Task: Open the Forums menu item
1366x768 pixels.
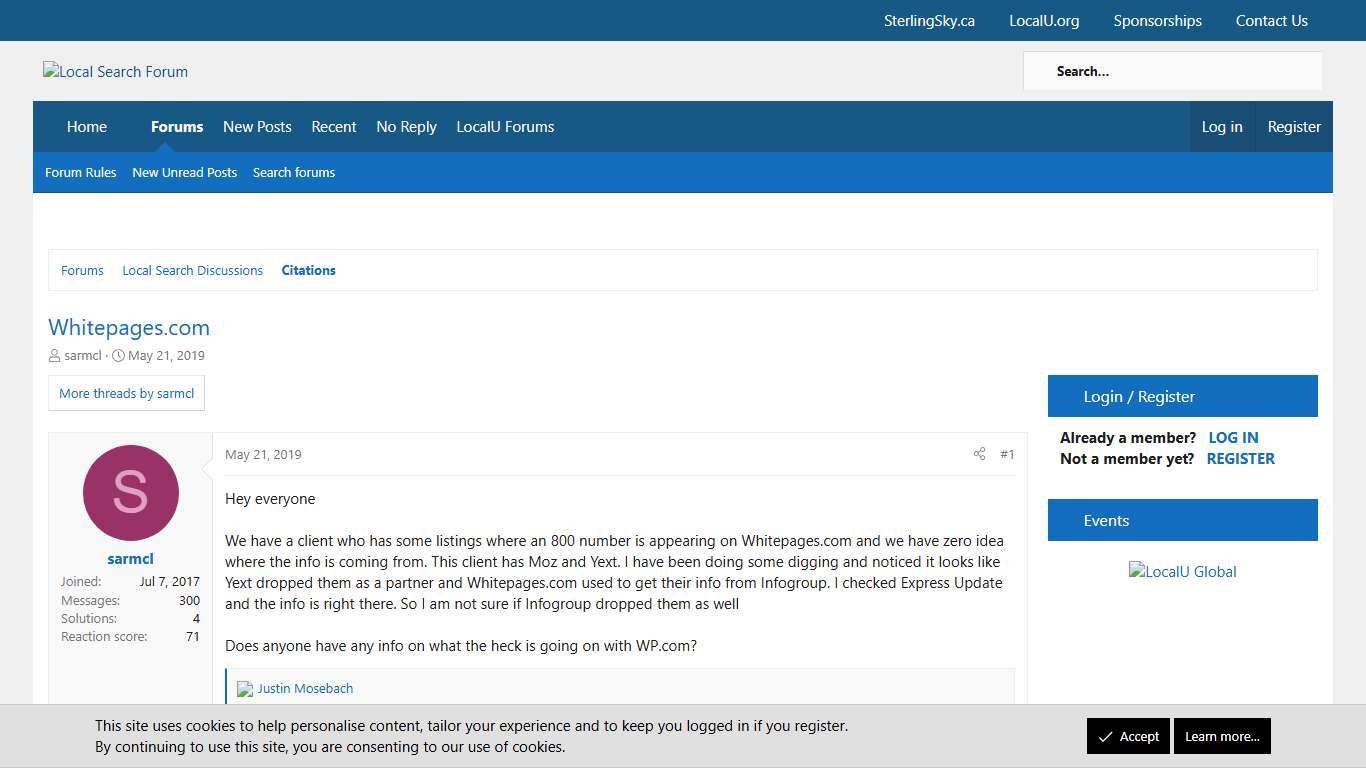Action: 177,127
